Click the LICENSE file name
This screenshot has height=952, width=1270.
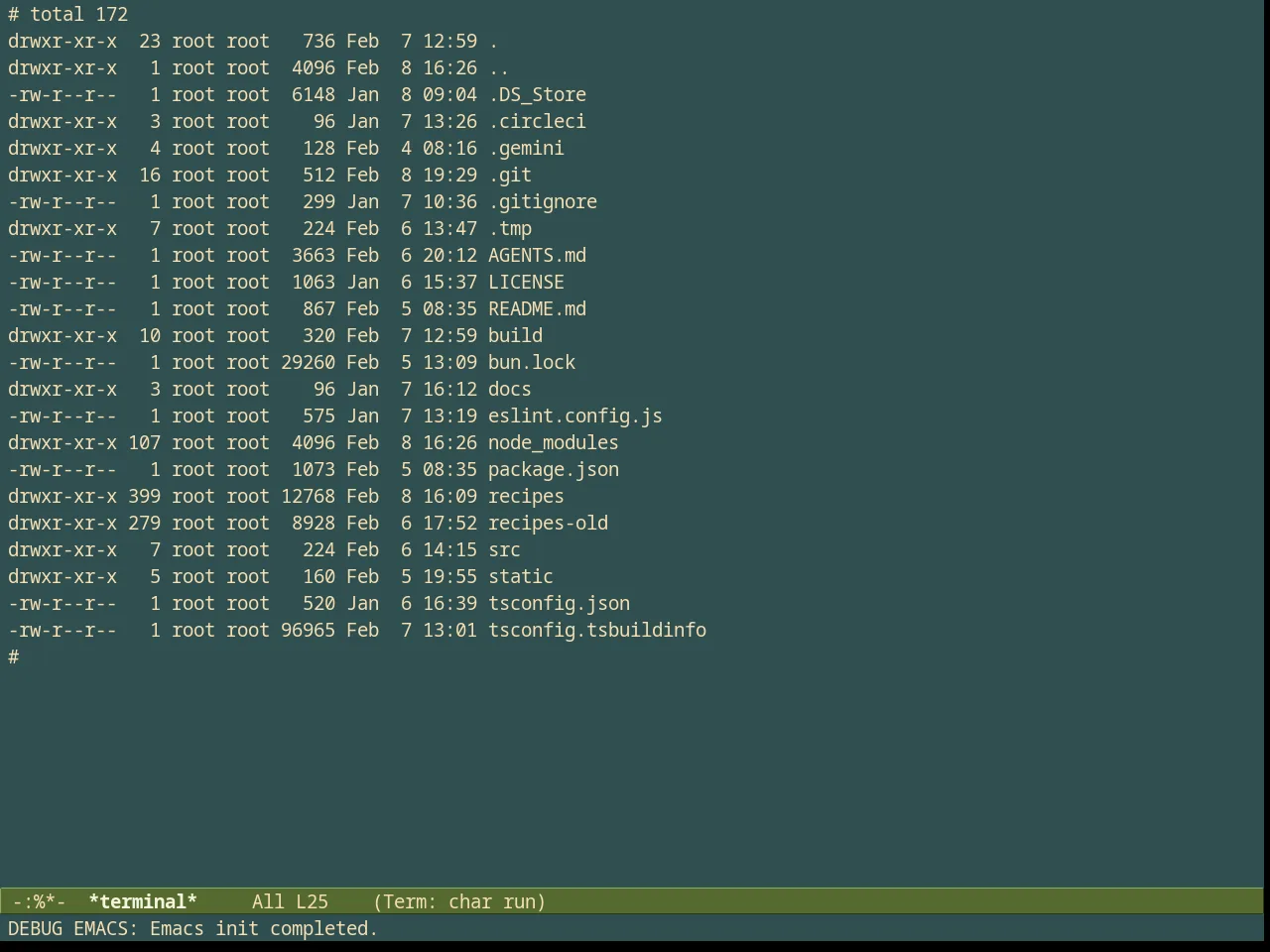(x=526, y=282)
